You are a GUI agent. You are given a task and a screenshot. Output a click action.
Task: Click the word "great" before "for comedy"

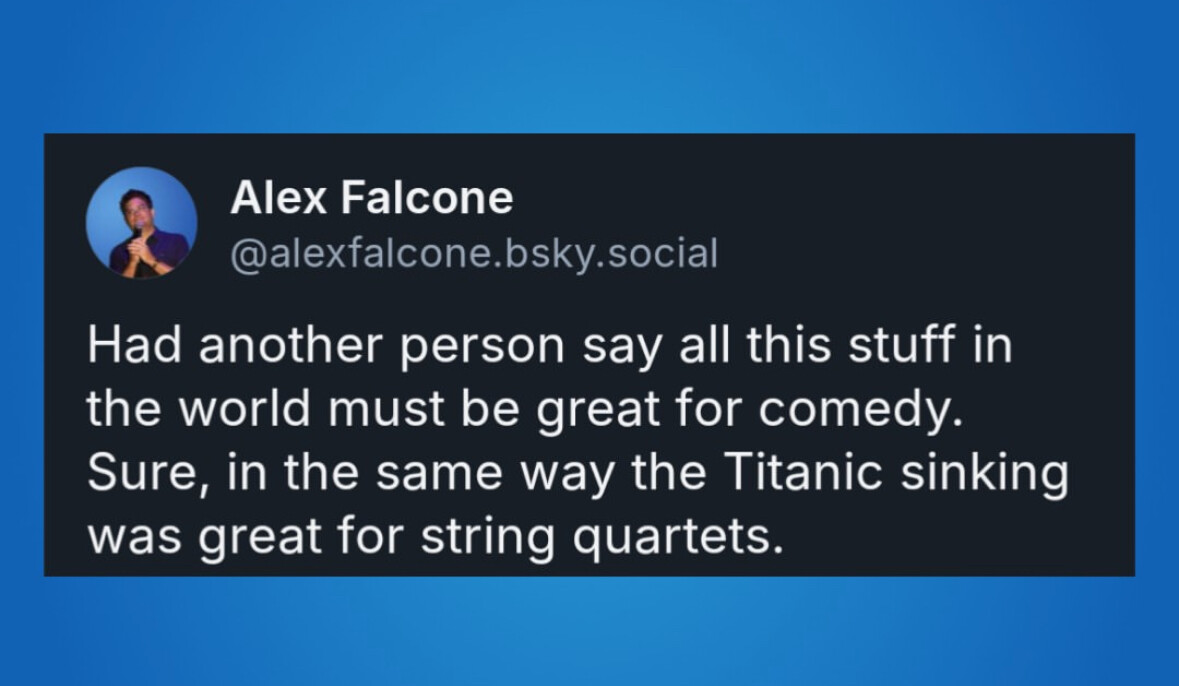coord(598,411)
